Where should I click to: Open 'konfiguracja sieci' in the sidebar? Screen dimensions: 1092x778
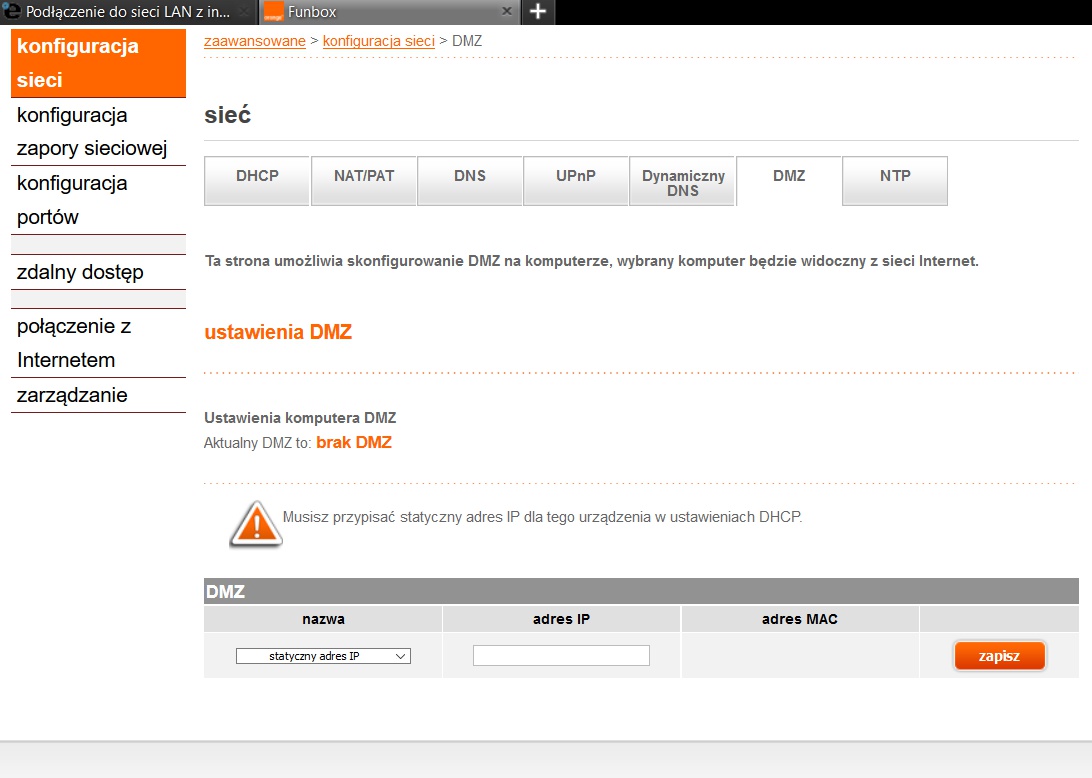point(98,63)
